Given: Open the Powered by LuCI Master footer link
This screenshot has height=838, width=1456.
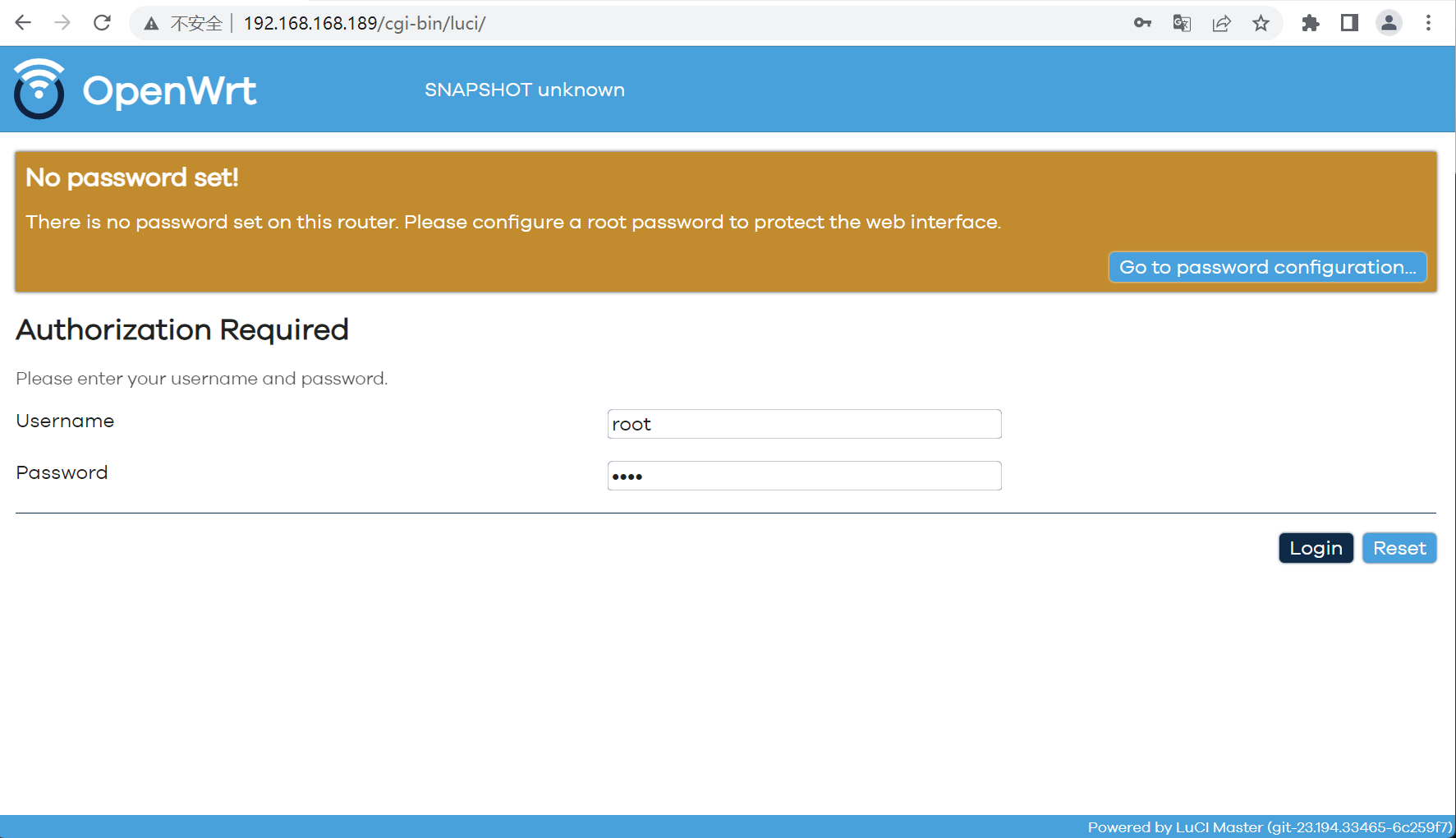Looking at the screenshot, I should [x=1267, y=826].
